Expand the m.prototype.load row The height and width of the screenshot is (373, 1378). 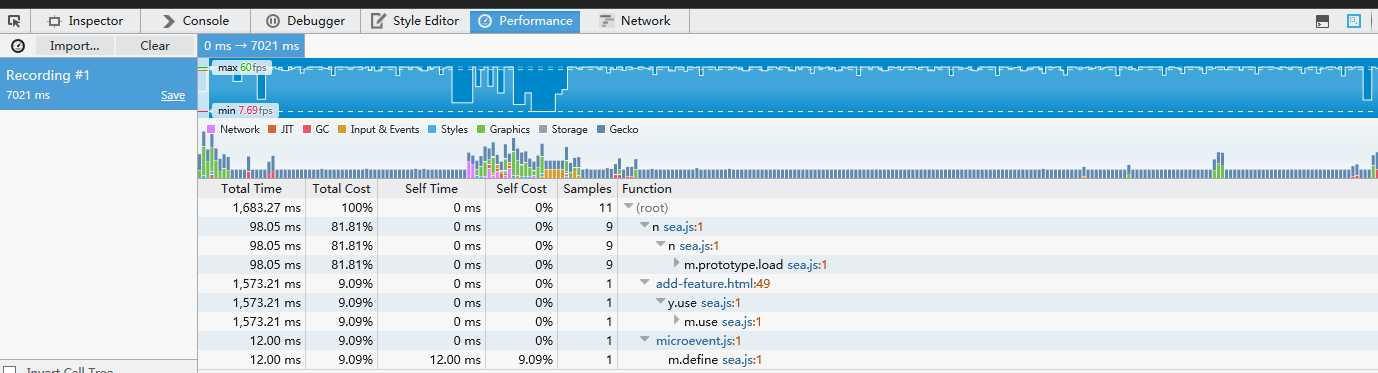coord(677,265)
